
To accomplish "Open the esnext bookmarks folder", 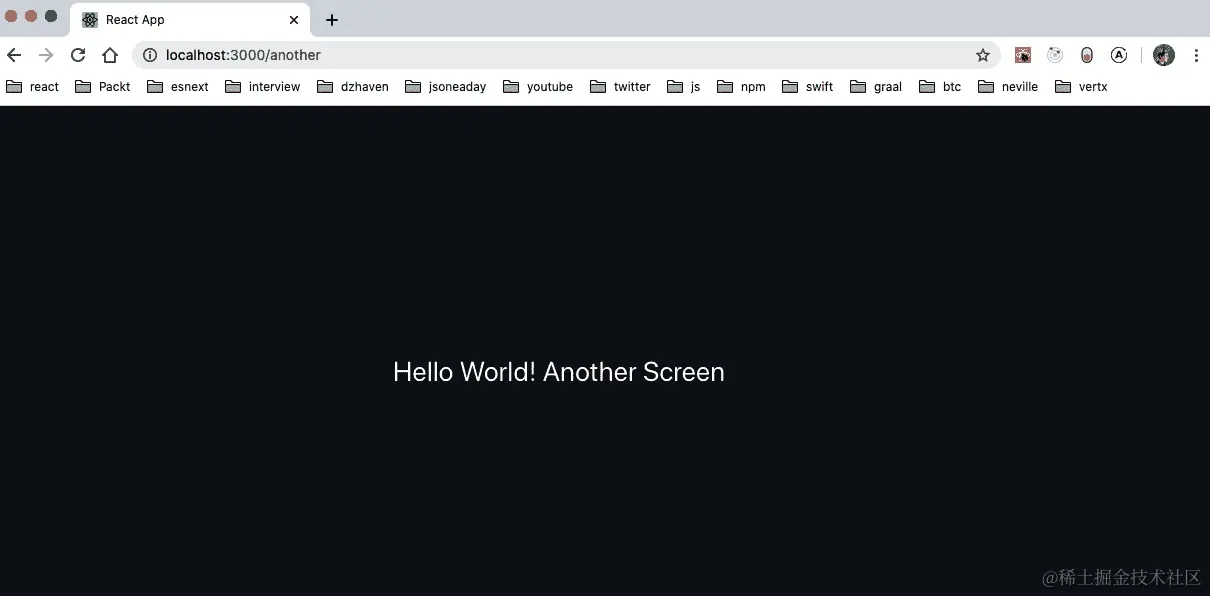I will point(178,87).
